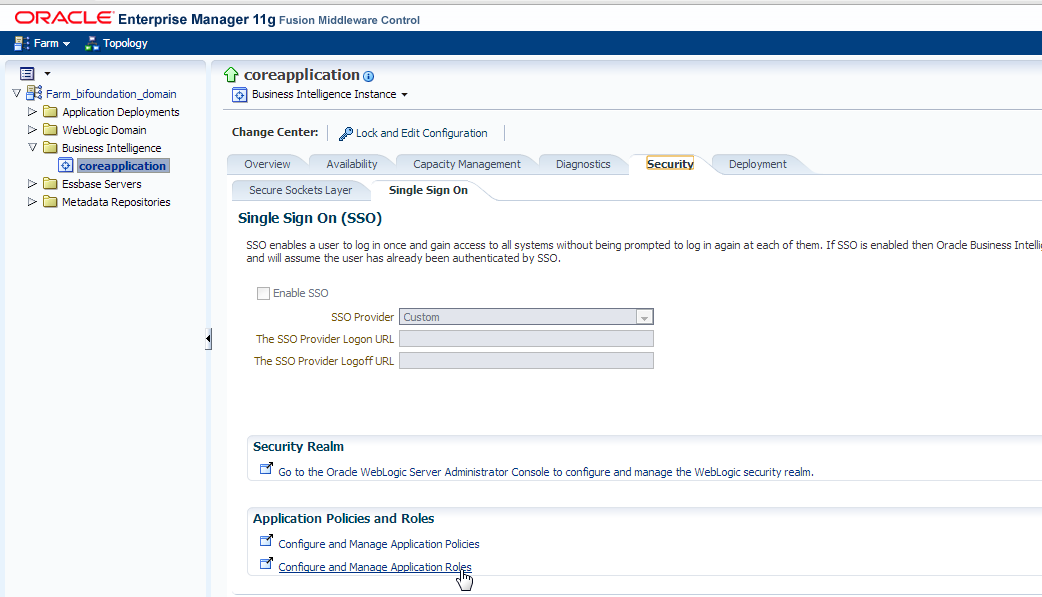This screenshot has width=1042, height=597.
Task: Click the Metadata Repositories folder icon
Action: [x=50, y=201]
